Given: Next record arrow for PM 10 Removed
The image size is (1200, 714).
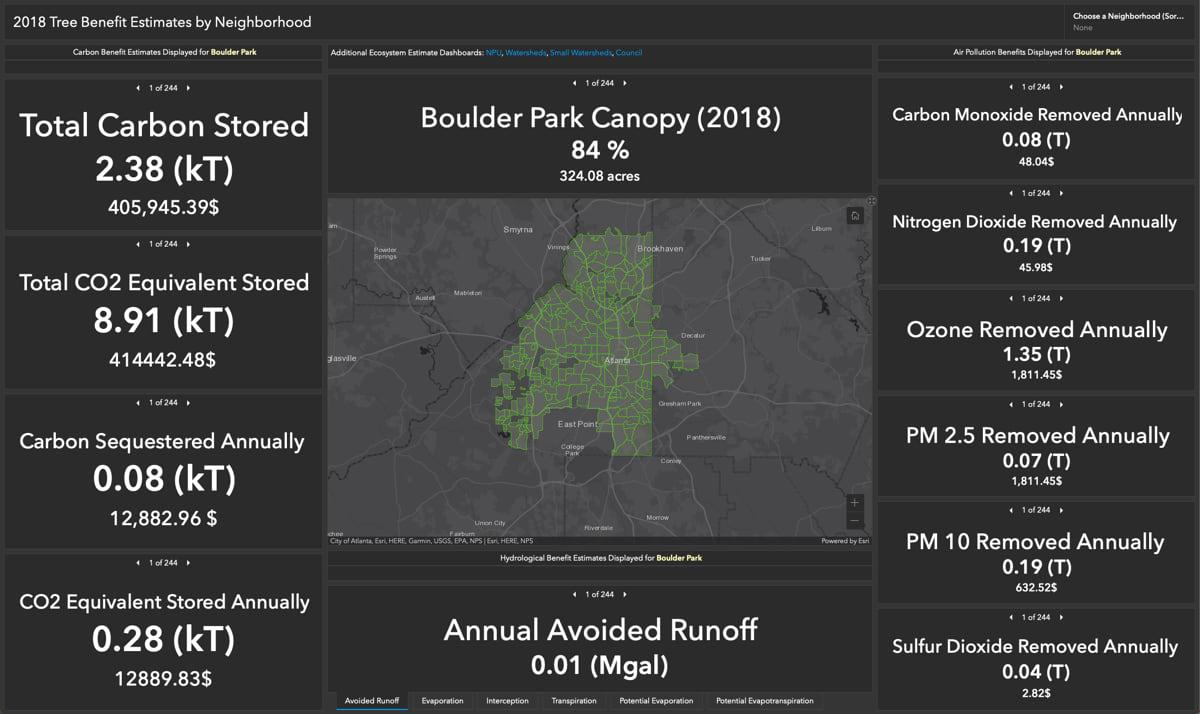Looking at the screenshot, I should point(1062,511).
